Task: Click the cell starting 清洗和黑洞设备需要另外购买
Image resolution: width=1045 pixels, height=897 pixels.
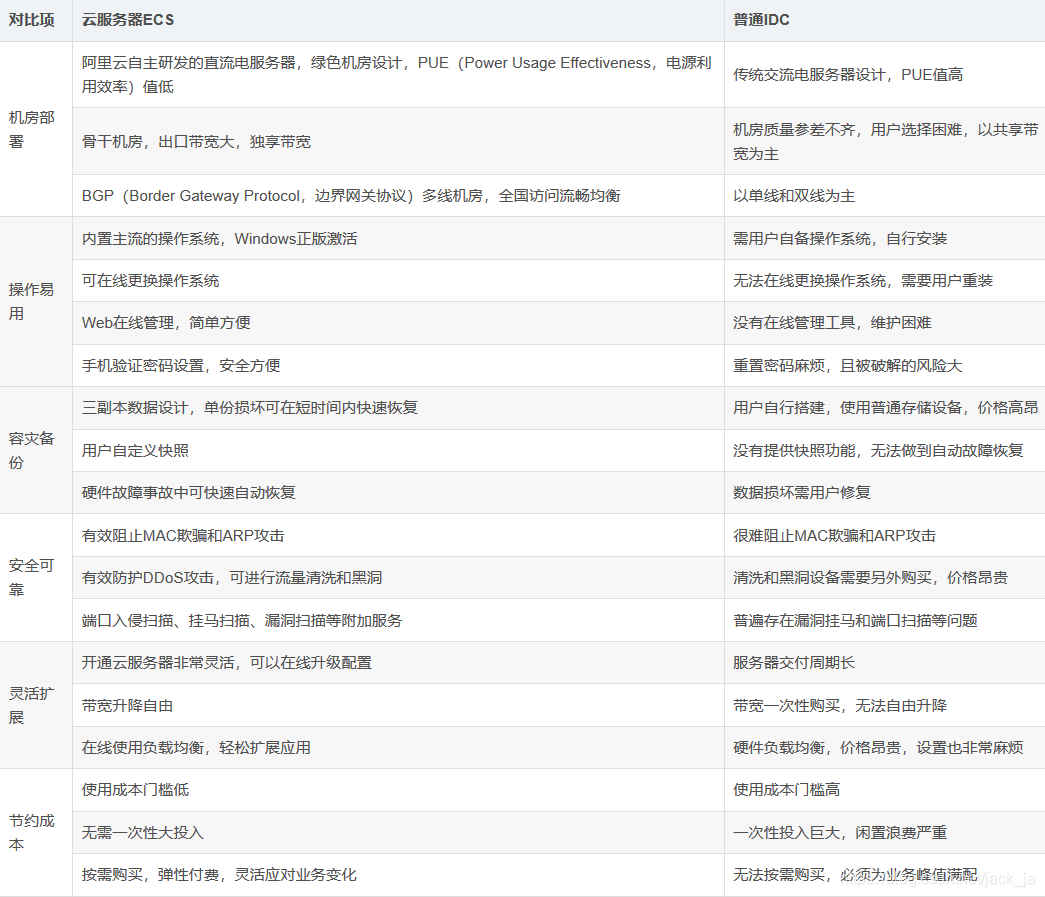Action: [885, 578]
